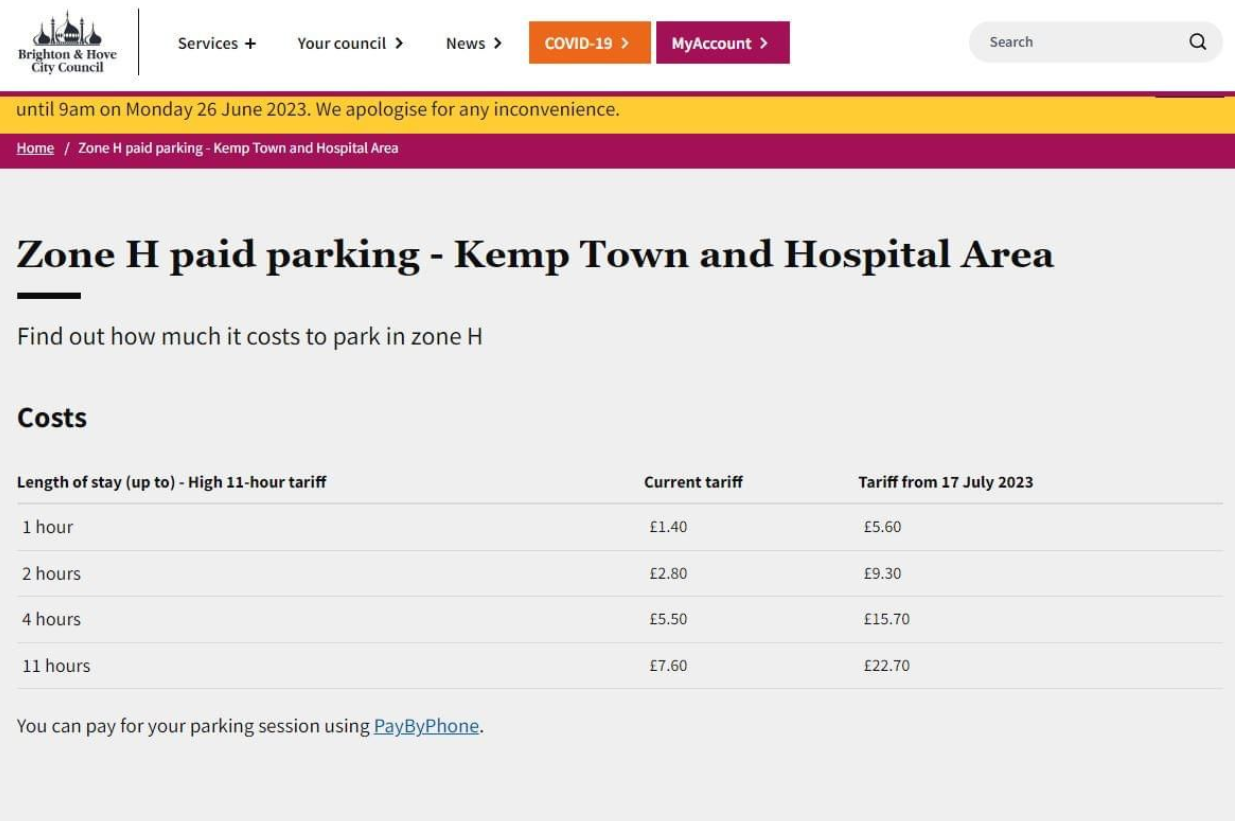Click the £2.80 current tariff value
This screenshot has height=821, width=1235.
point(668,573)
